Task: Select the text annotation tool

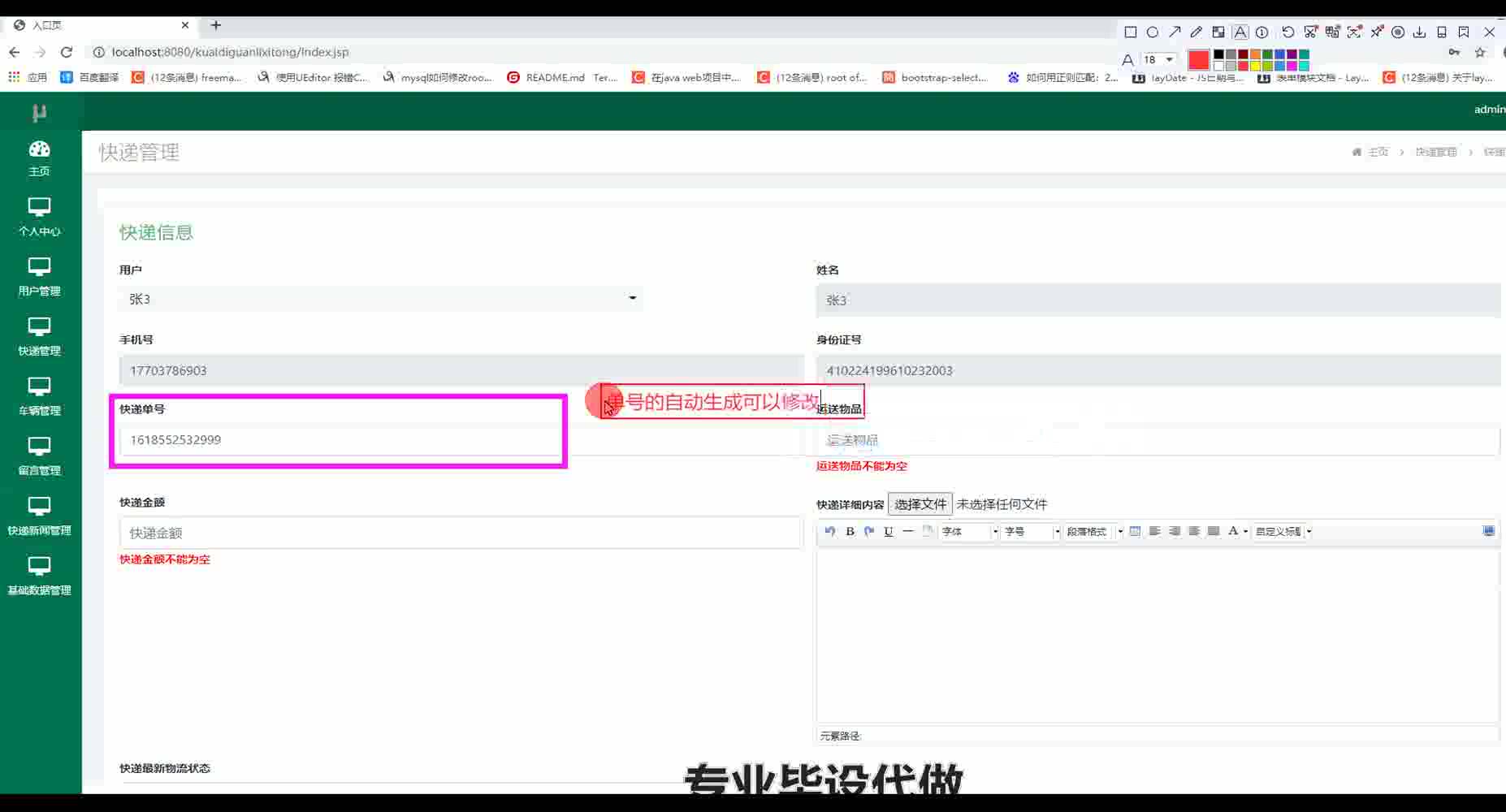Action: (1240, 32)
